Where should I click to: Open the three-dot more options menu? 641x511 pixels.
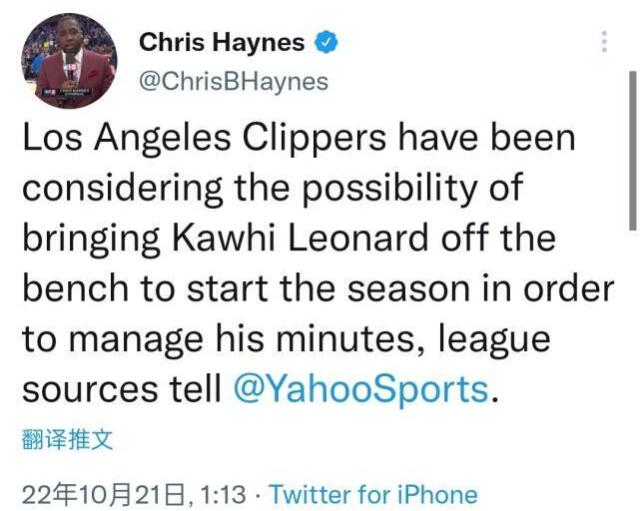[x=604, y=41]
